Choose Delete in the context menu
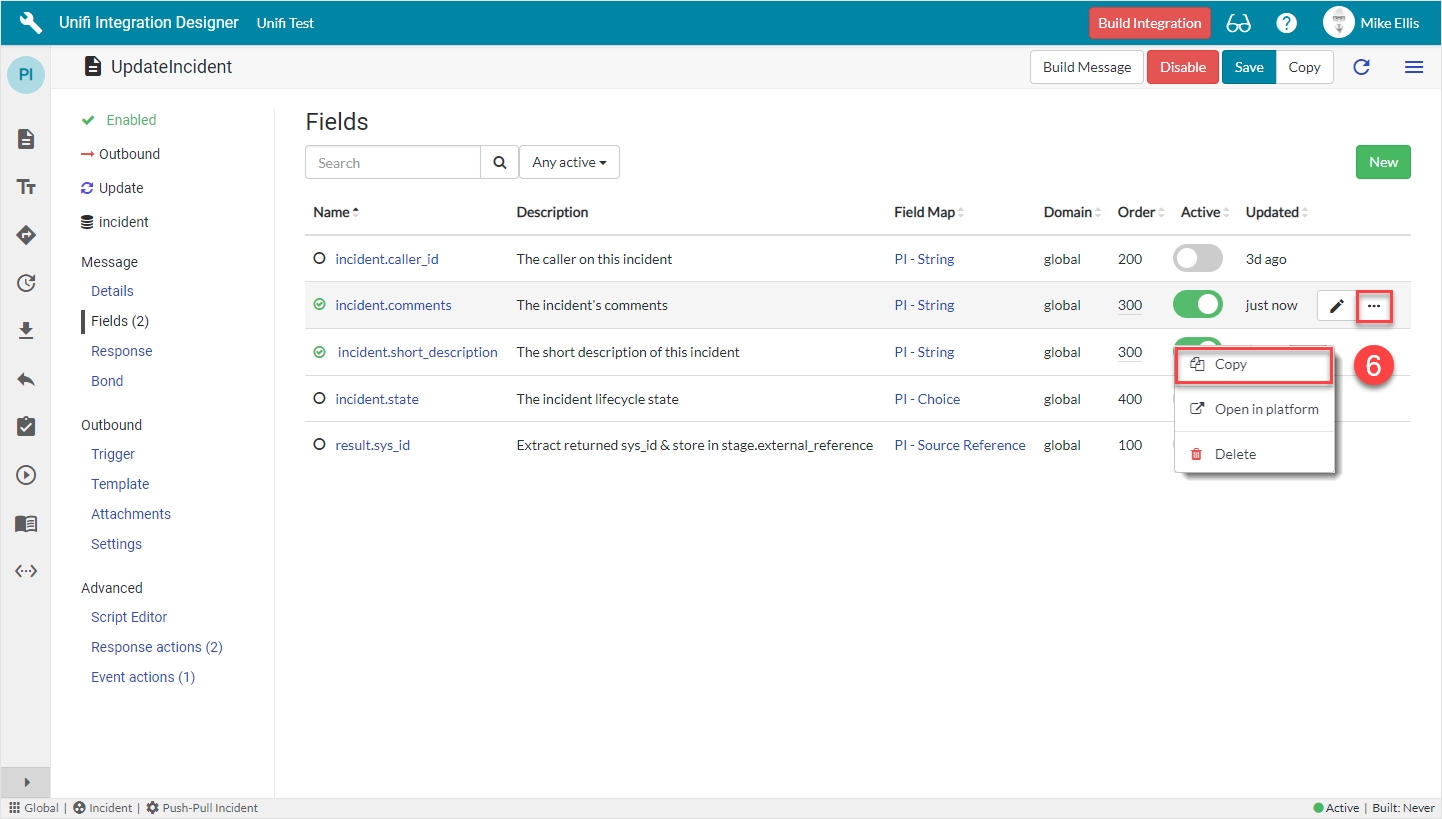1442x819 pixels. (x=1235, y=454)
